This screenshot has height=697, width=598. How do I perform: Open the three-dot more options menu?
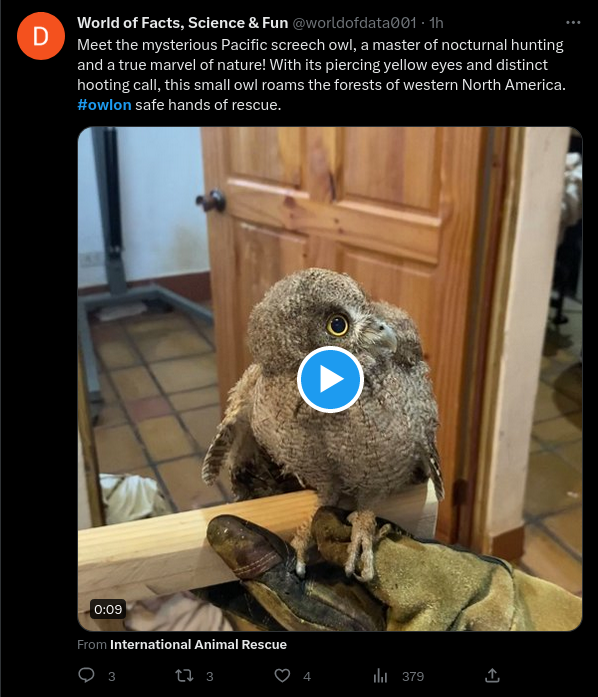[x=573, y=23]
